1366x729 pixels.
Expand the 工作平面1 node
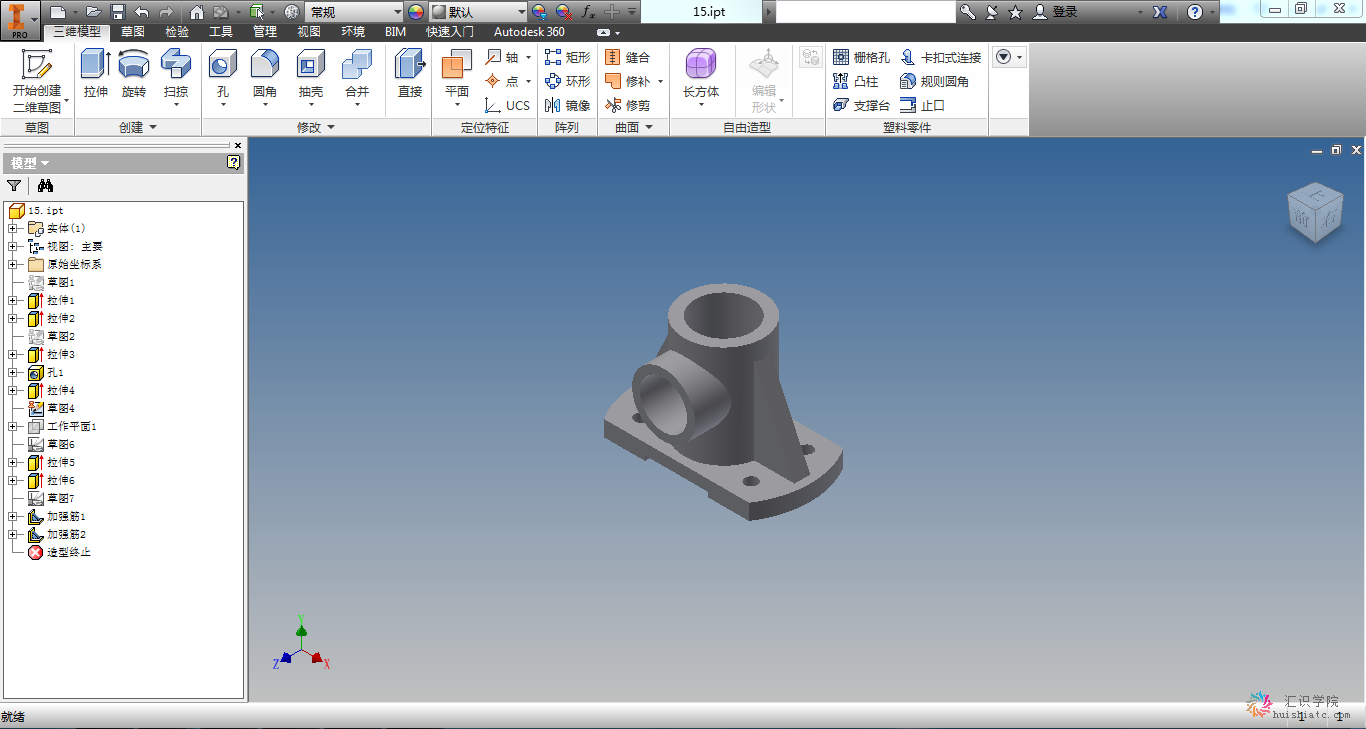pos(13,426)
